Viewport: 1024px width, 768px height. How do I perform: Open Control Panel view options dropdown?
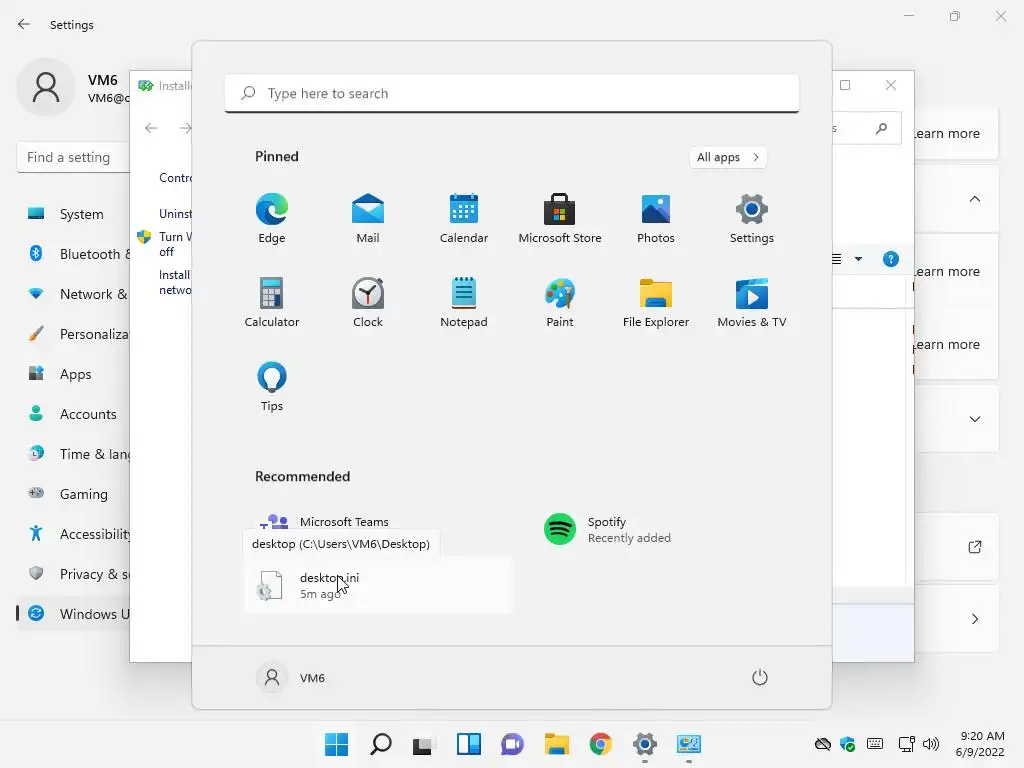pyautogui.click(x=858, y=259)
